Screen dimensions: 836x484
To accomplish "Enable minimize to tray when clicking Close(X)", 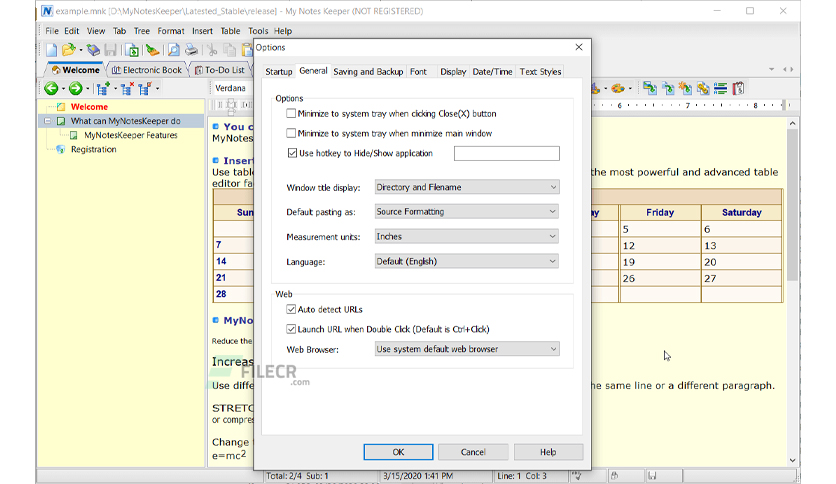I will [291, 114].
